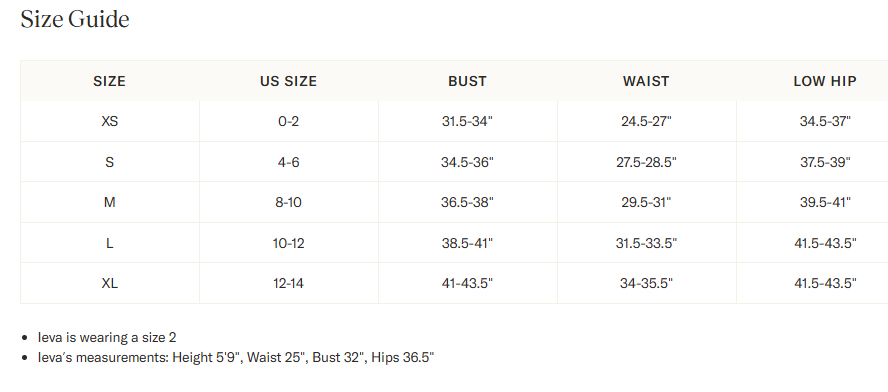Click the Size Guide heading
The height and width of the screenshot is (392, 888).
[75, 19]
